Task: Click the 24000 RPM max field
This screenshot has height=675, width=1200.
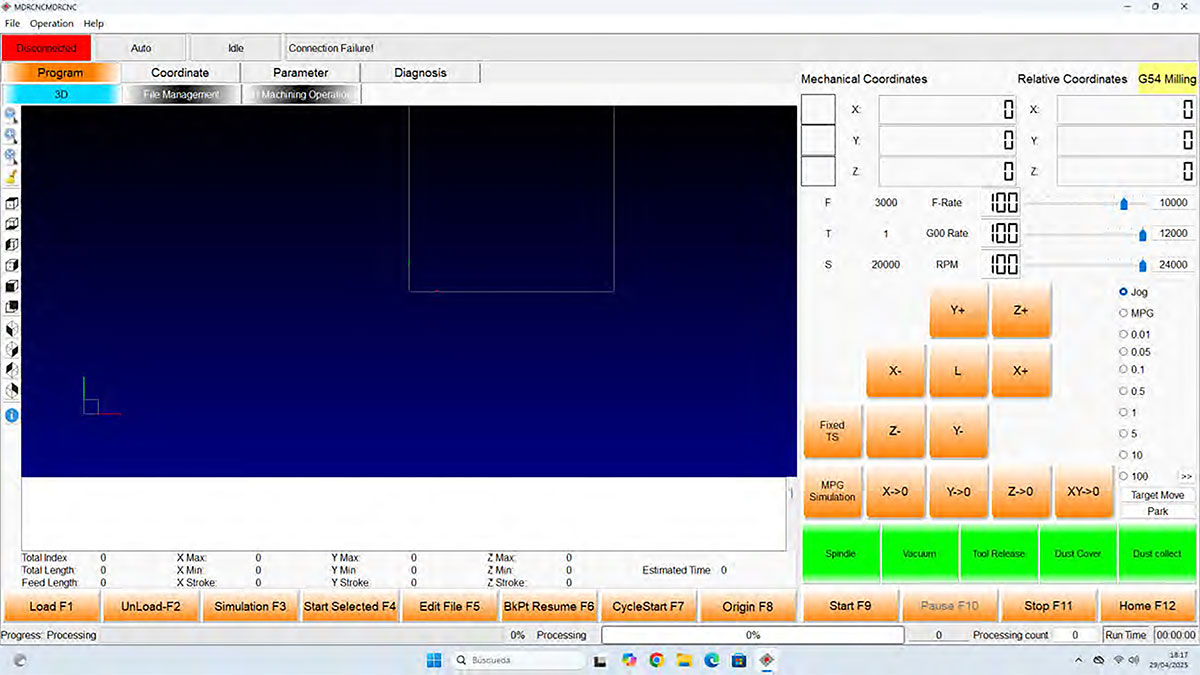Action: [x=1172, y=265]
